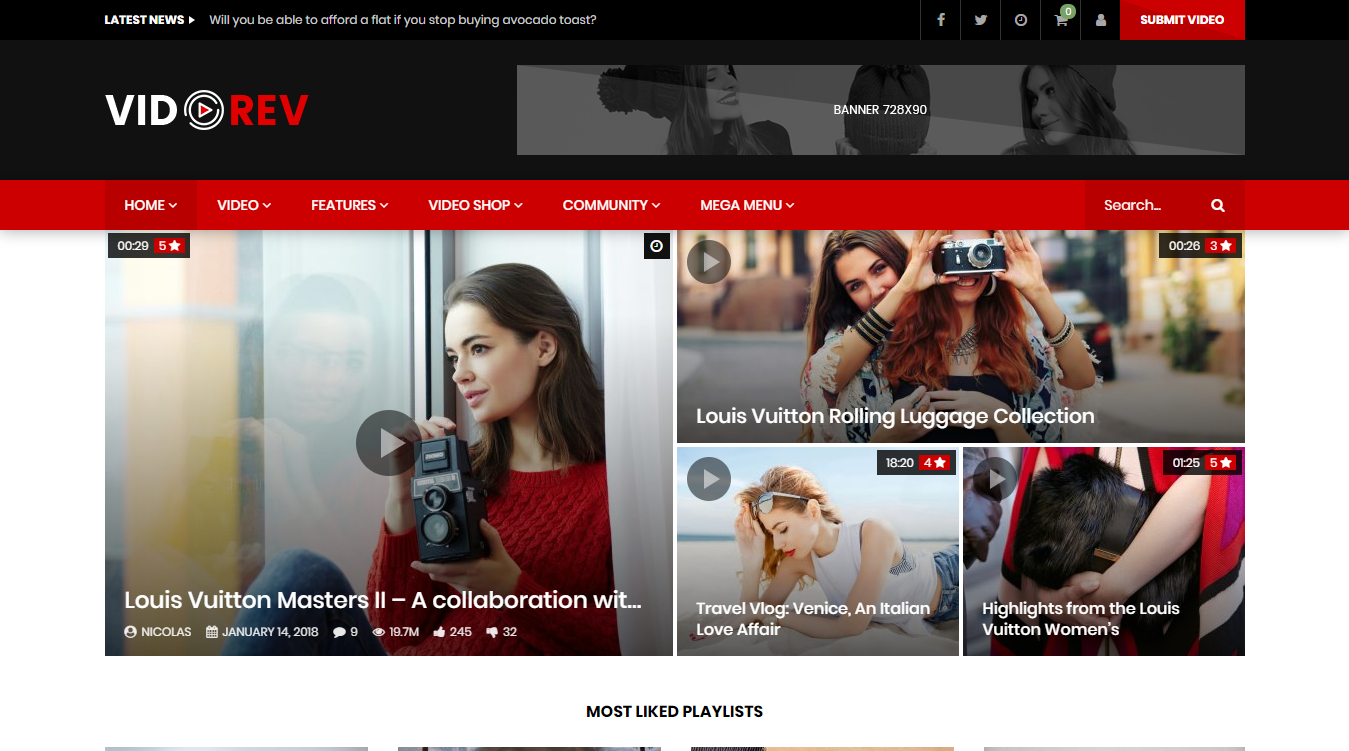Expand the Community menu dropdown
The width and height of the screenshot is (1349, 751).
[x=612, y=205]
